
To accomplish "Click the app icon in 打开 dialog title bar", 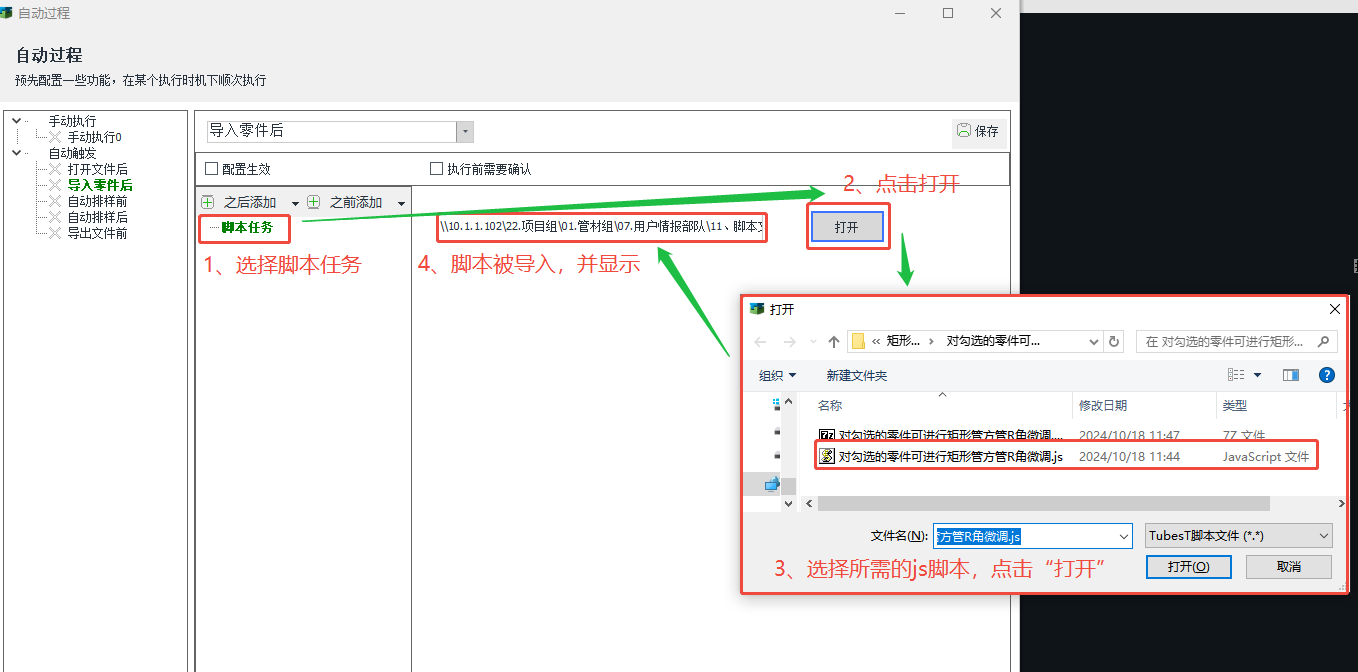I will (757, 309).
